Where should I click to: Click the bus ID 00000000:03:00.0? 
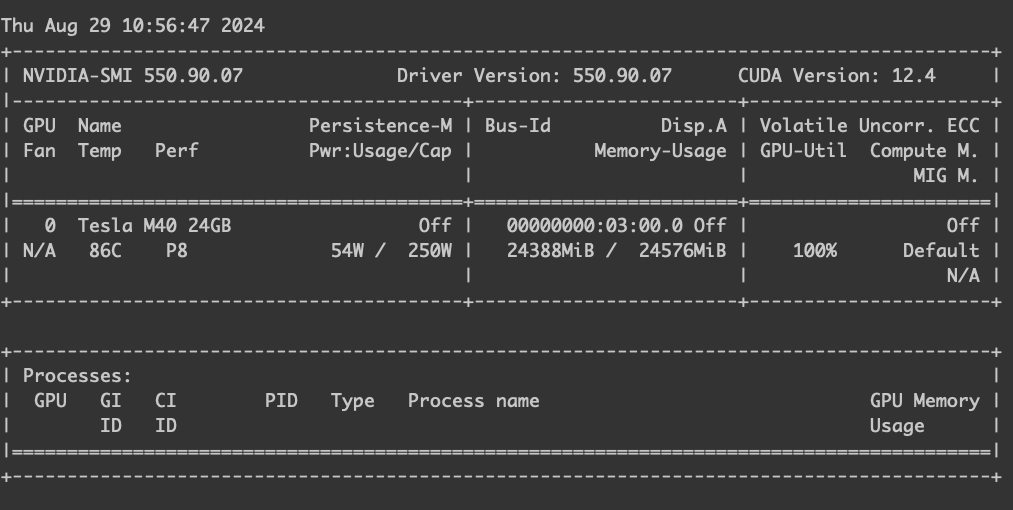coord(595,226)
